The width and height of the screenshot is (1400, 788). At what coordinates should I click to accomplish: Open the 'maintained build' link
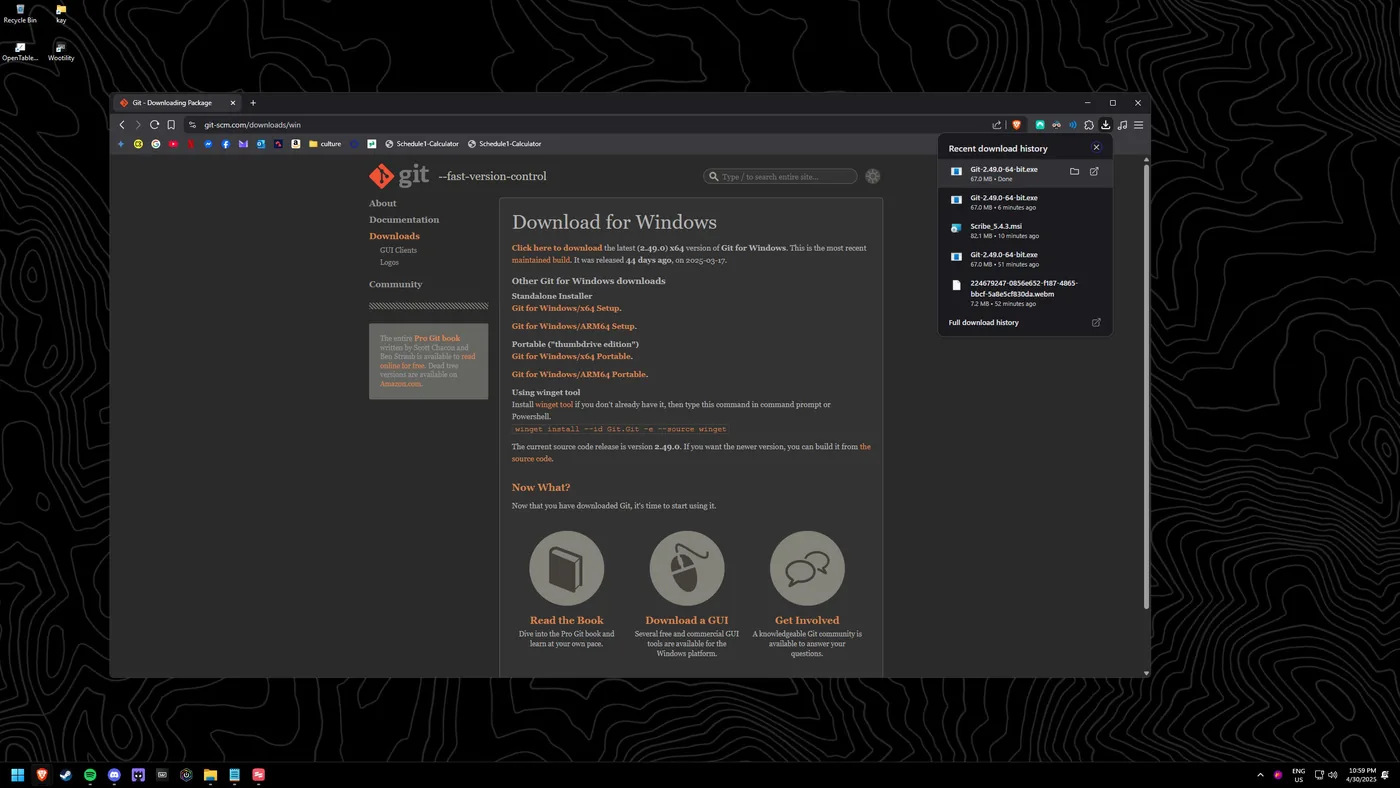(x=541, y=260)
